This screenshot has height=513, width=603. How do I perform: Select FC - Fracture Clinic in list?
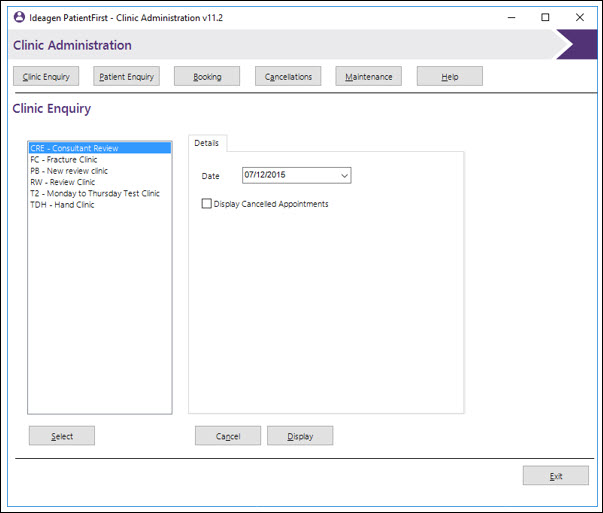[x=100, y=159]
